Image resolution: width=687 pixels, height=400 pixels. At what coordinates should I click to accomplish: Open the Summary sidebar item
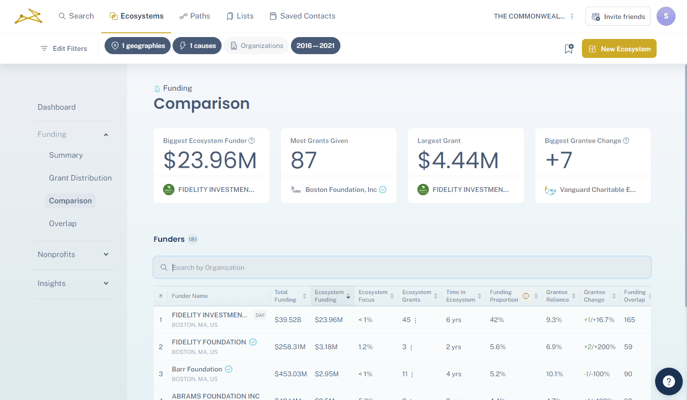pyautogui.click(x=66, y=155)
